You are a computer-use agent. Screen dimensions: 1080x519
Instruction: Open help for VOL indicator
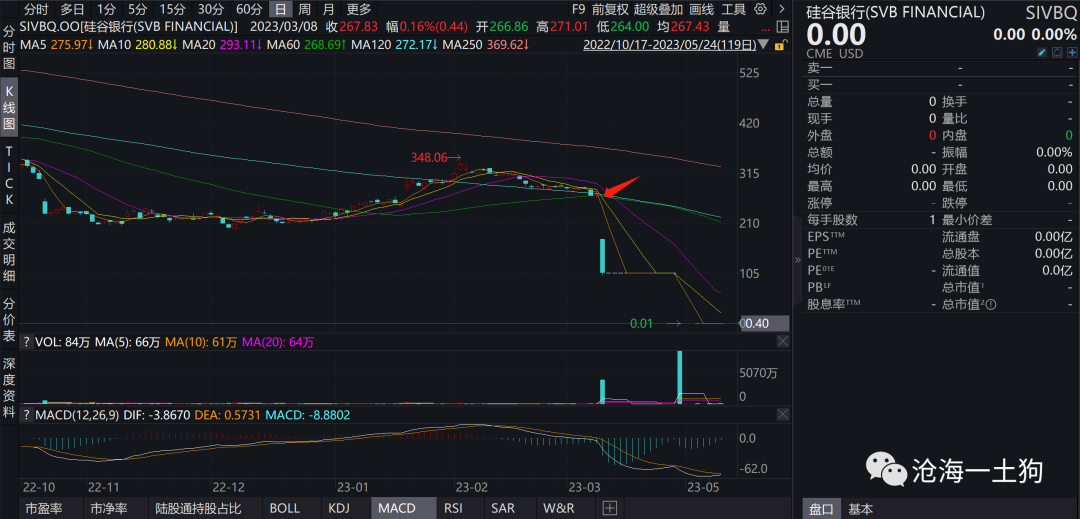(26, 341)
